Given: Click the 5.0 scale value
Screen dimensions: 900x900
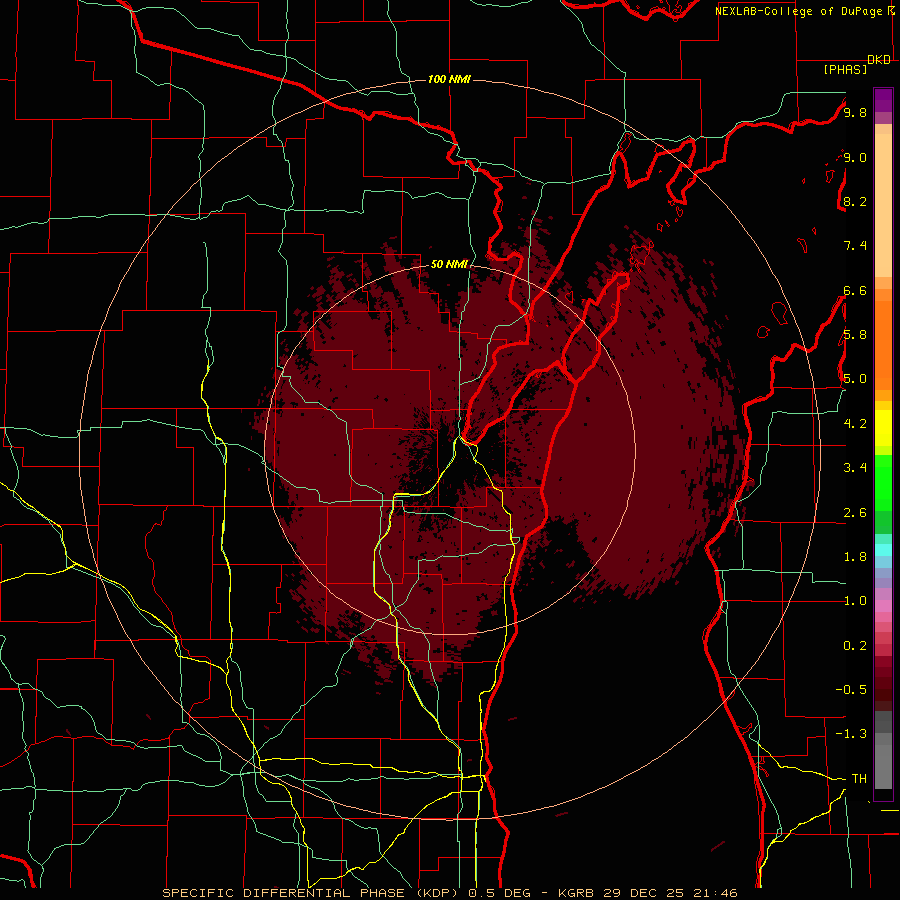Looking at the screenshot, I should pos(855,379).
